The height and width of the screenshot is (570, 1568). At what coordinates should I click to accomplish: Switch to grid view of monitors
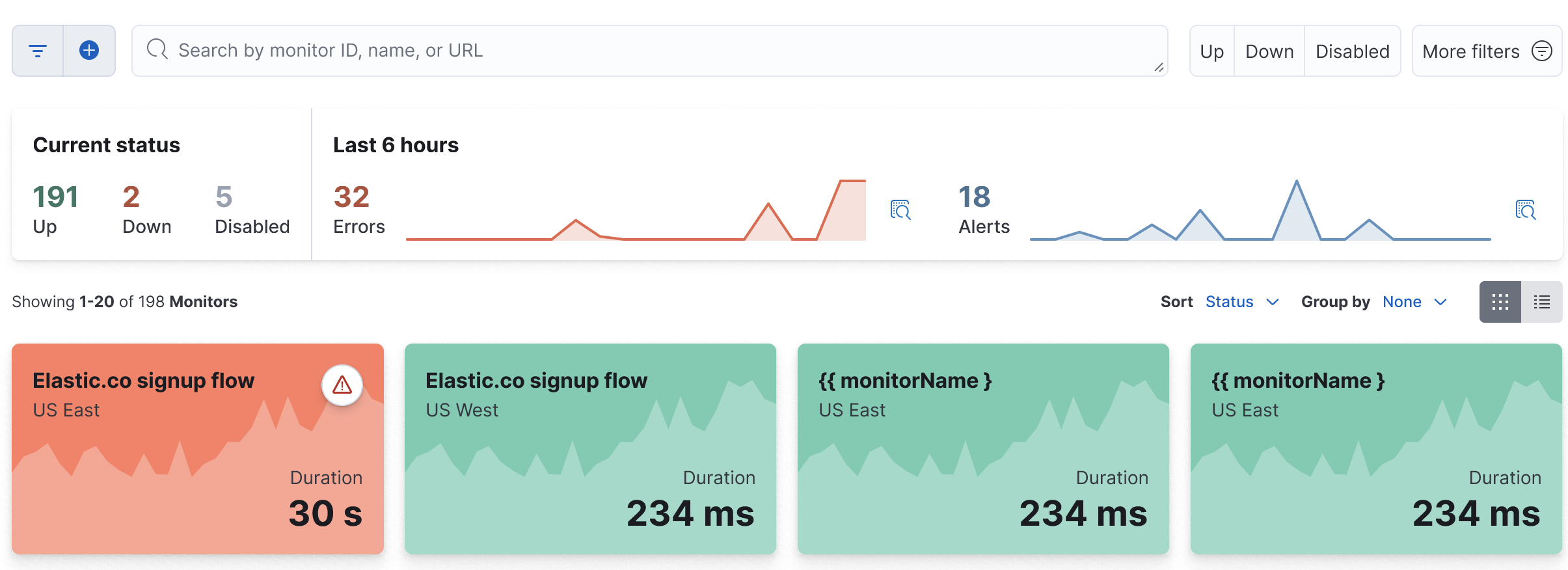(x=1500, y=301)
